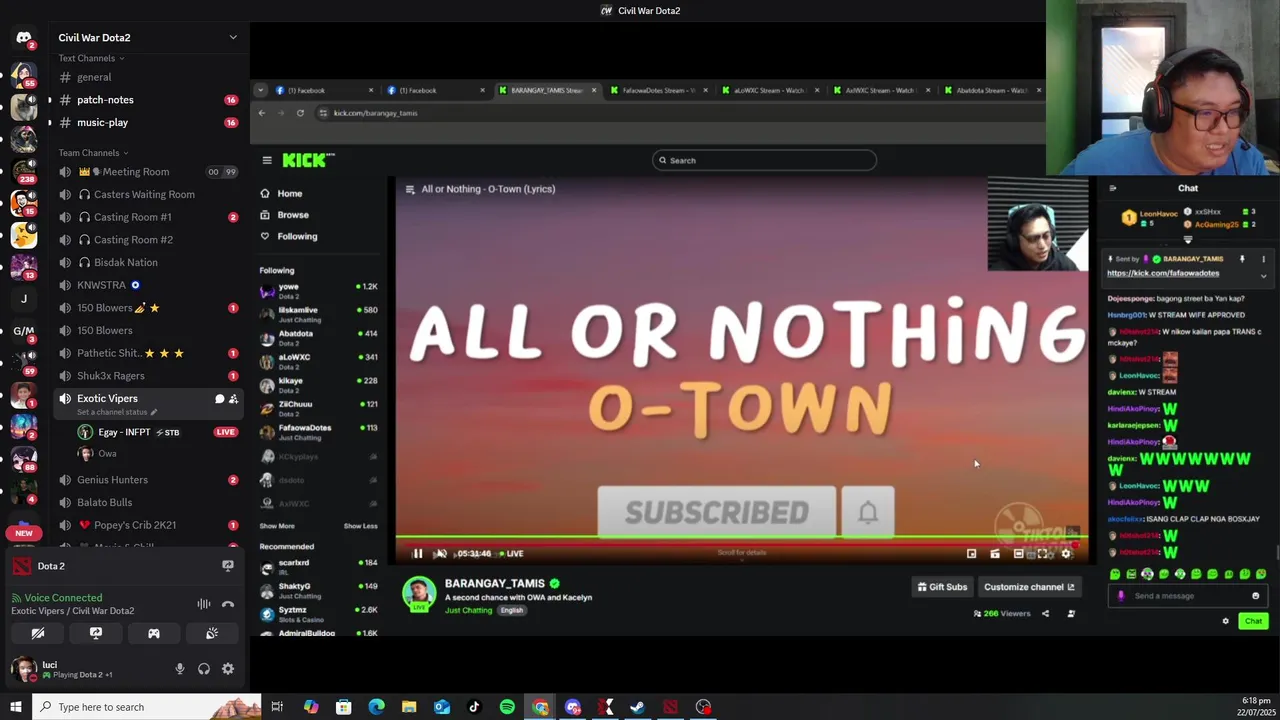The width and height of the screenshot is (1280, 720).
Task: Open FafaowaDotes channel in Following list
Action: (x=319, y=432)
